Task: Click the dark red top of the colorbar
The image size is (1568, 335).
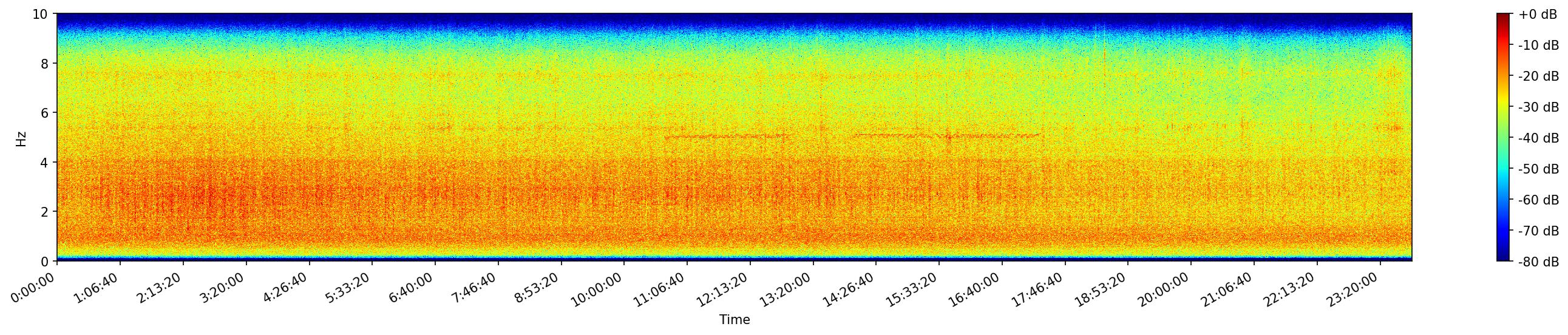Action: [1504, 17]
